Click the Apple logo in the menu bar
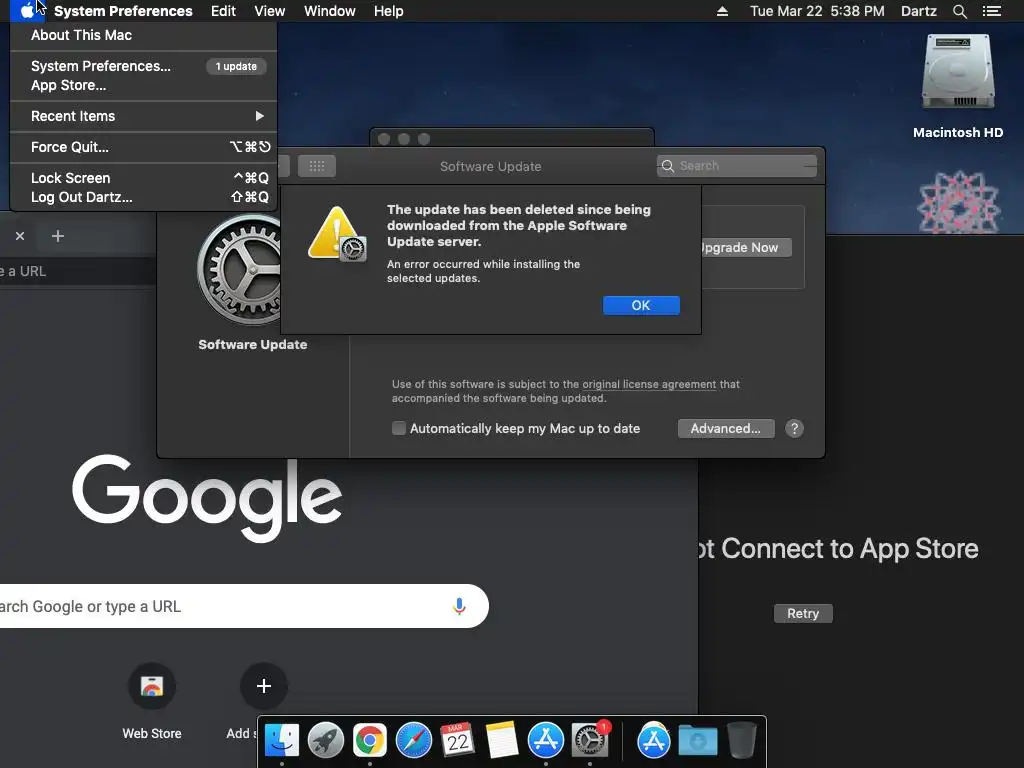 pyautogui.click(x=27, y=11)
